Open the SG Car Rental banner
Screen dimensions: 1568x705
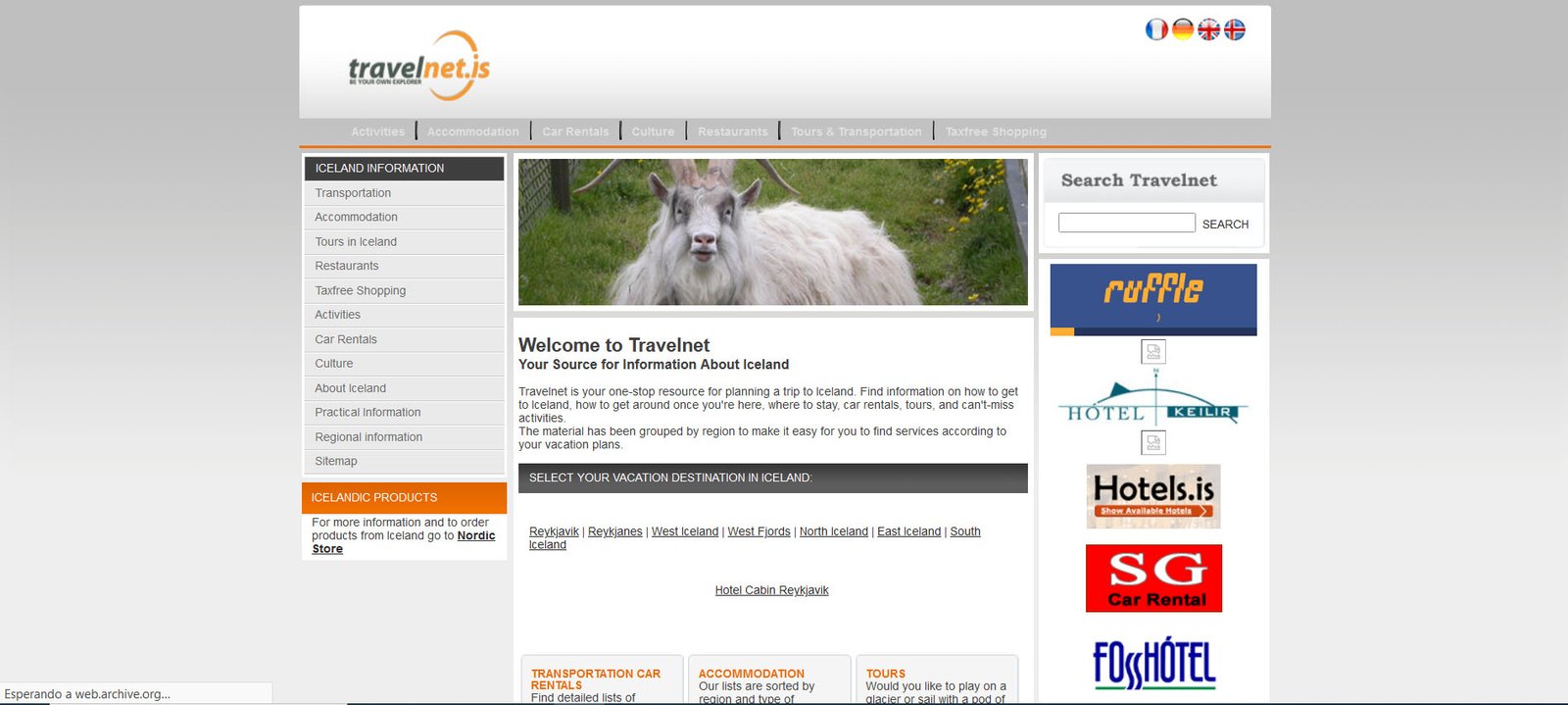[1153, 579]
